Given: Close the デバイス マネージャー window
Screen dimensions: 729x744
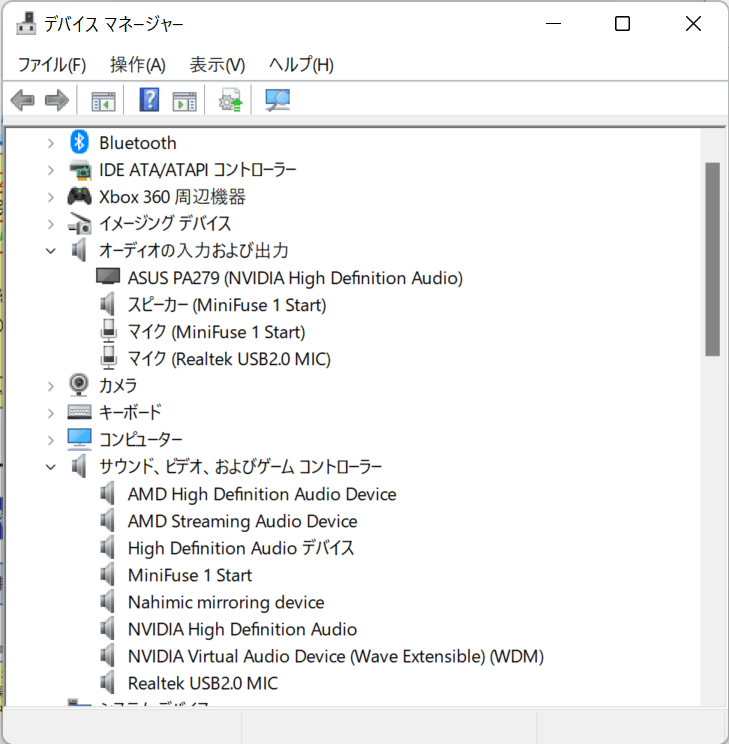Looking at the screenshot, I should pos(693,23).
